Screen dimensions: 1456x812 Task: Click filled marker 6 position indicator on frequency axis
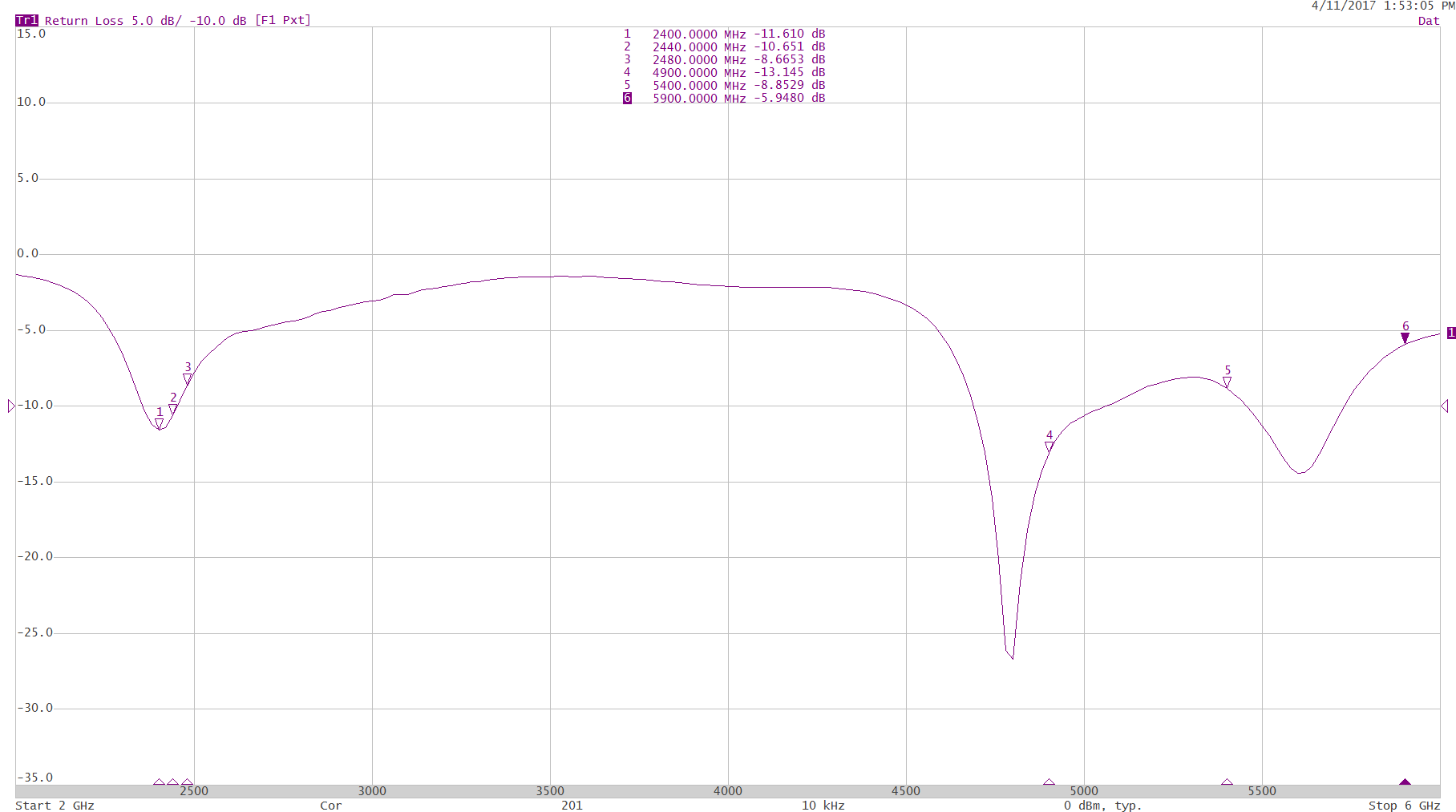coord(1405,782)
